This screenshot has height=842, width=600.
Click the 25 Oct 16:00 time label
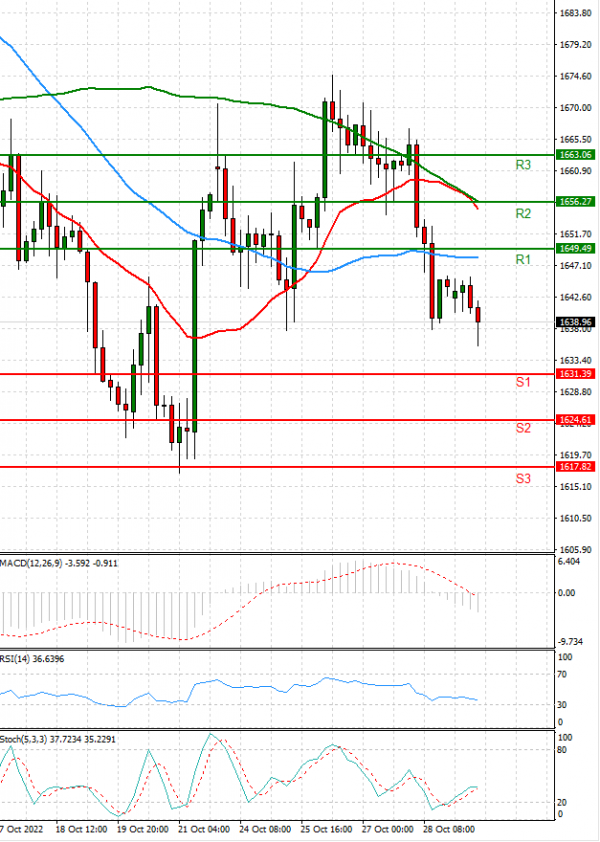click(326, 829)
